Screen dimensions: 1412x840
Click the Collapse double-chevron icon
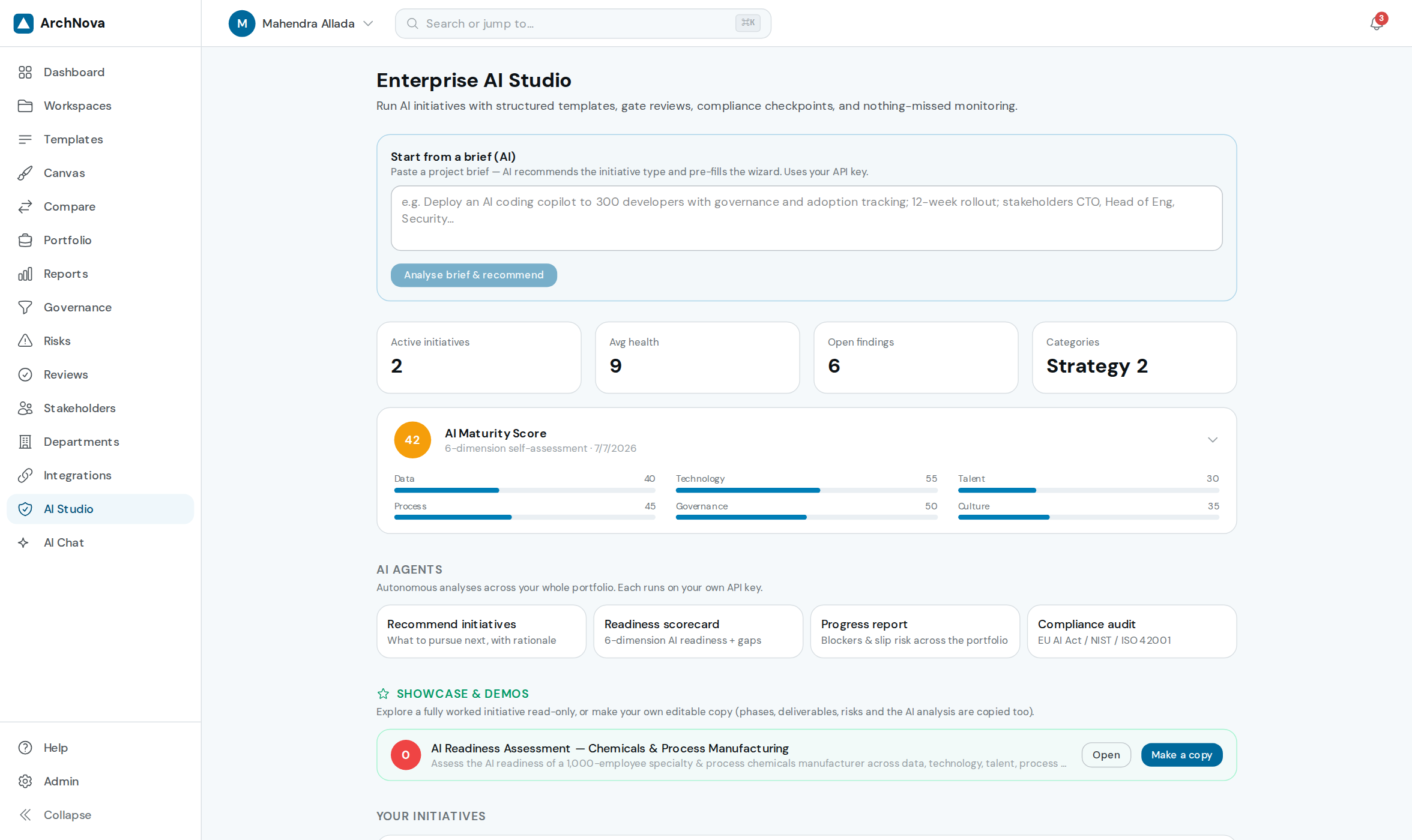pyautogui.click(x=25, y=815)
